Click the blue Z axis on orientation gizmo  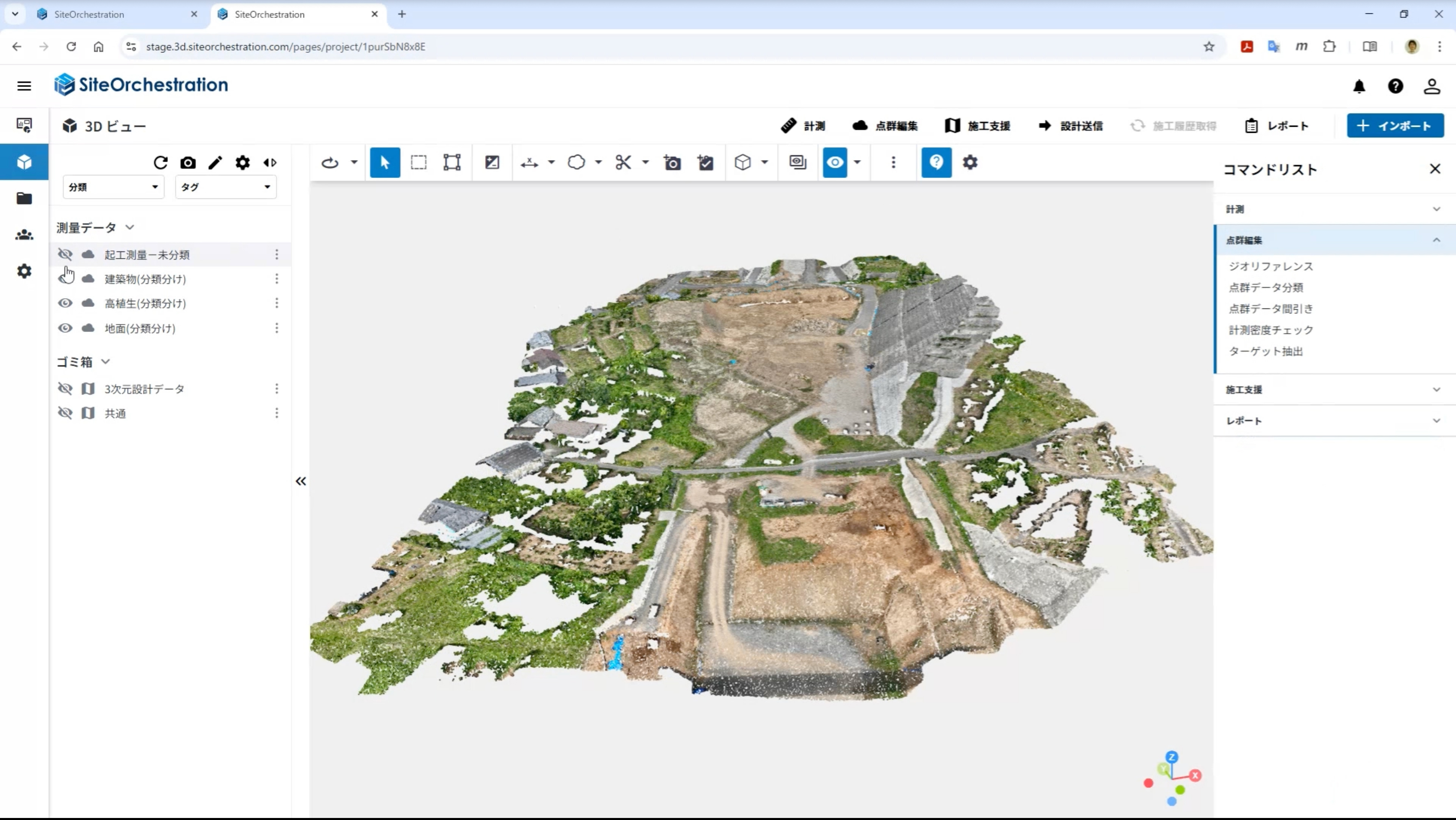(1172, 757)
